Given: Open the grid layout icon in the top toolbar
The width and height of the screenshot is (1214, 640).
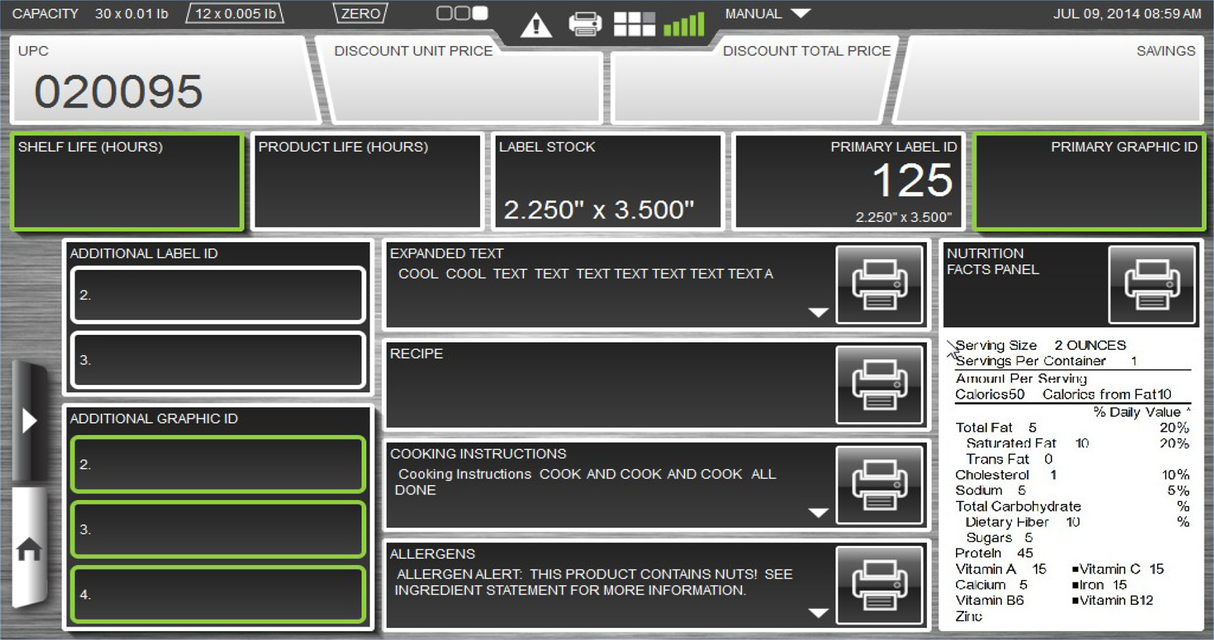Looking at the screenshot, I should tap(634, 22).
